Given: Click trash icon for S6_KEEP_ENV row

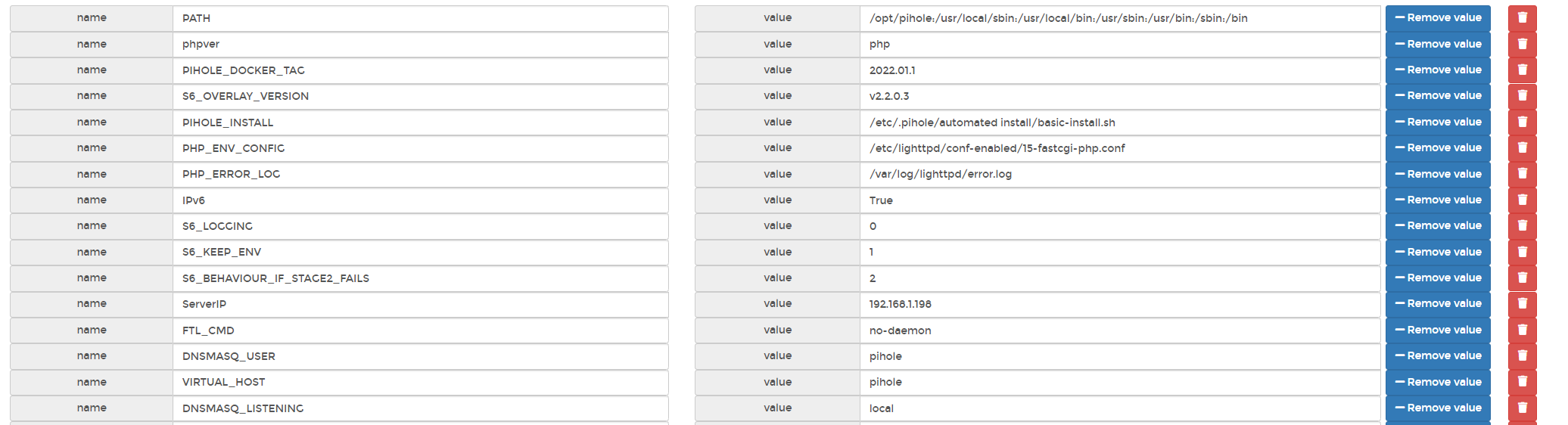Looking at the screenshot, I should click(1522, 252).
